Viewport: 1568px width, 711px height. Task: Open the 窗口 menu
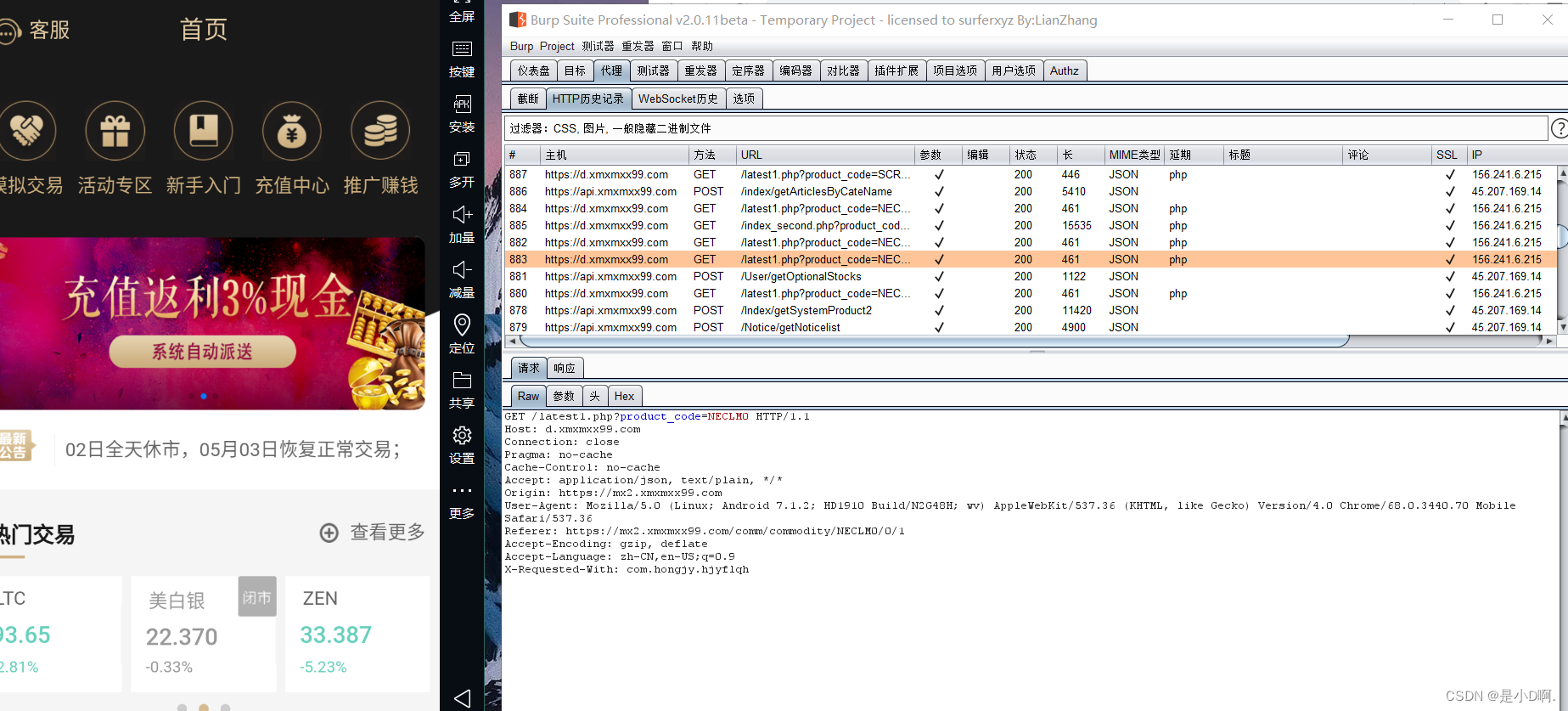click(672, 46)
